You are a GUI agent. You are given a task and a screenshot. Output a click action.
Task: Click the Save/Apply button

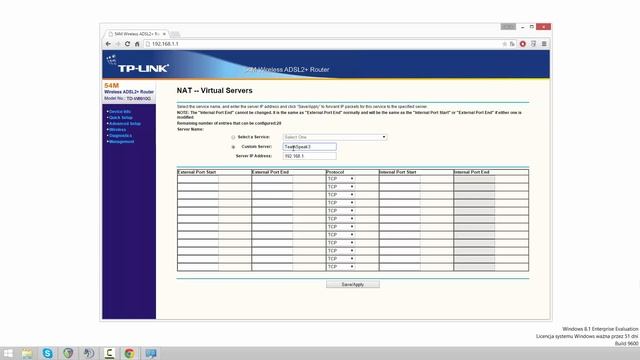point(353,284)
